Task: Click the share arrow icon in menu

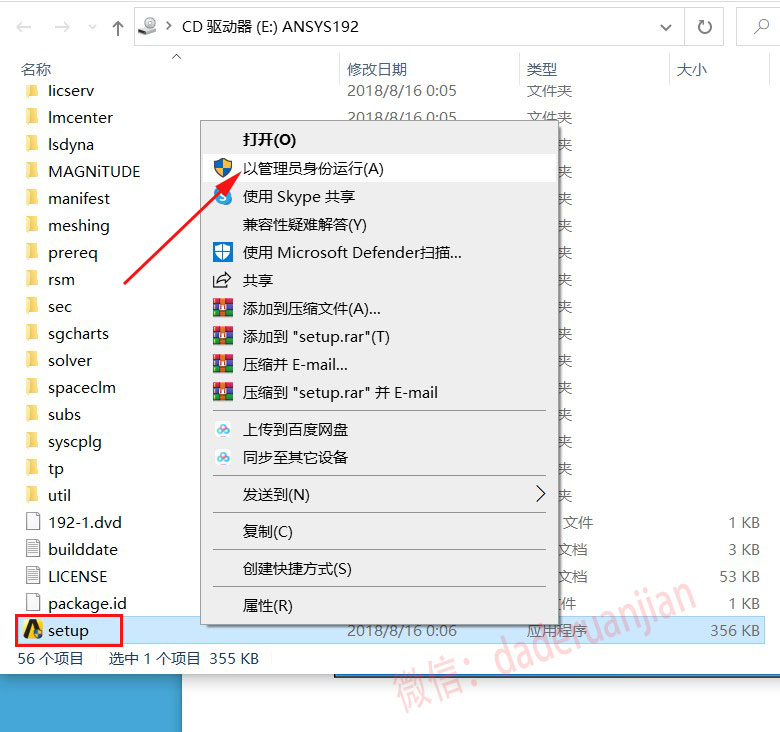Action: pos(222,280)
